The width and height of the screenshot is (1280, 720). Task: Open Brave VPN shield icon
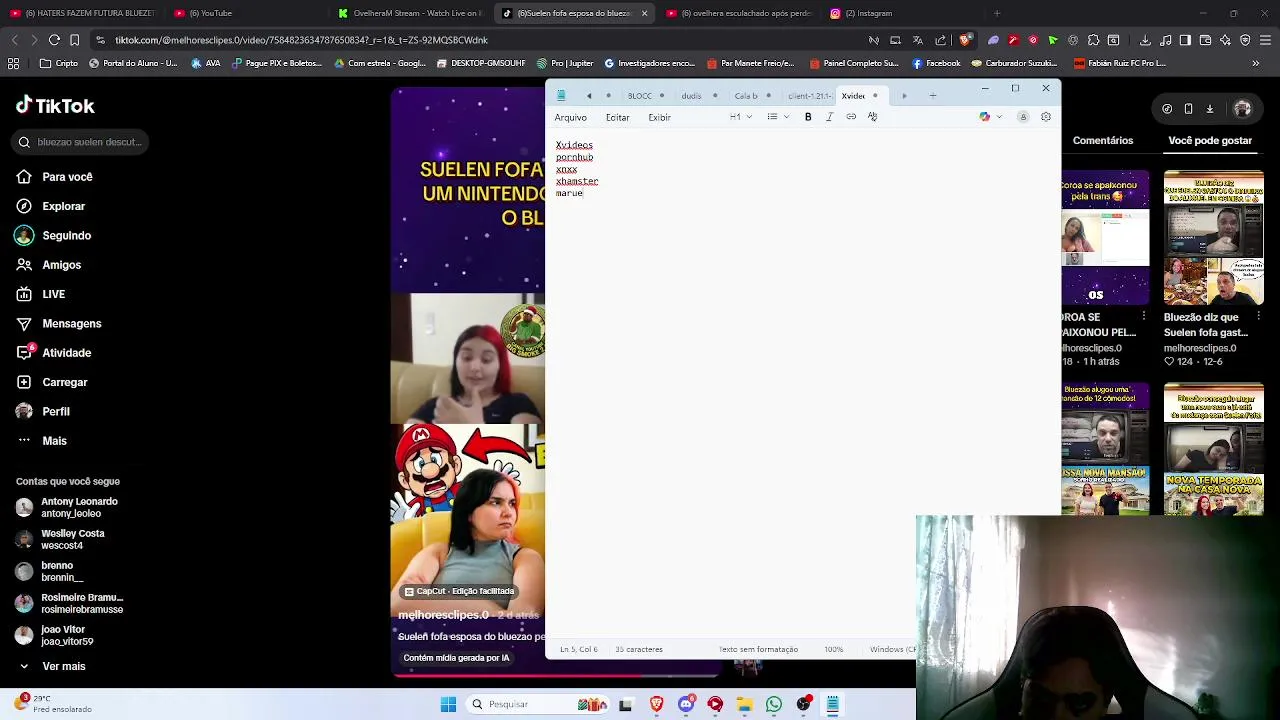[x=1245, y=40]
